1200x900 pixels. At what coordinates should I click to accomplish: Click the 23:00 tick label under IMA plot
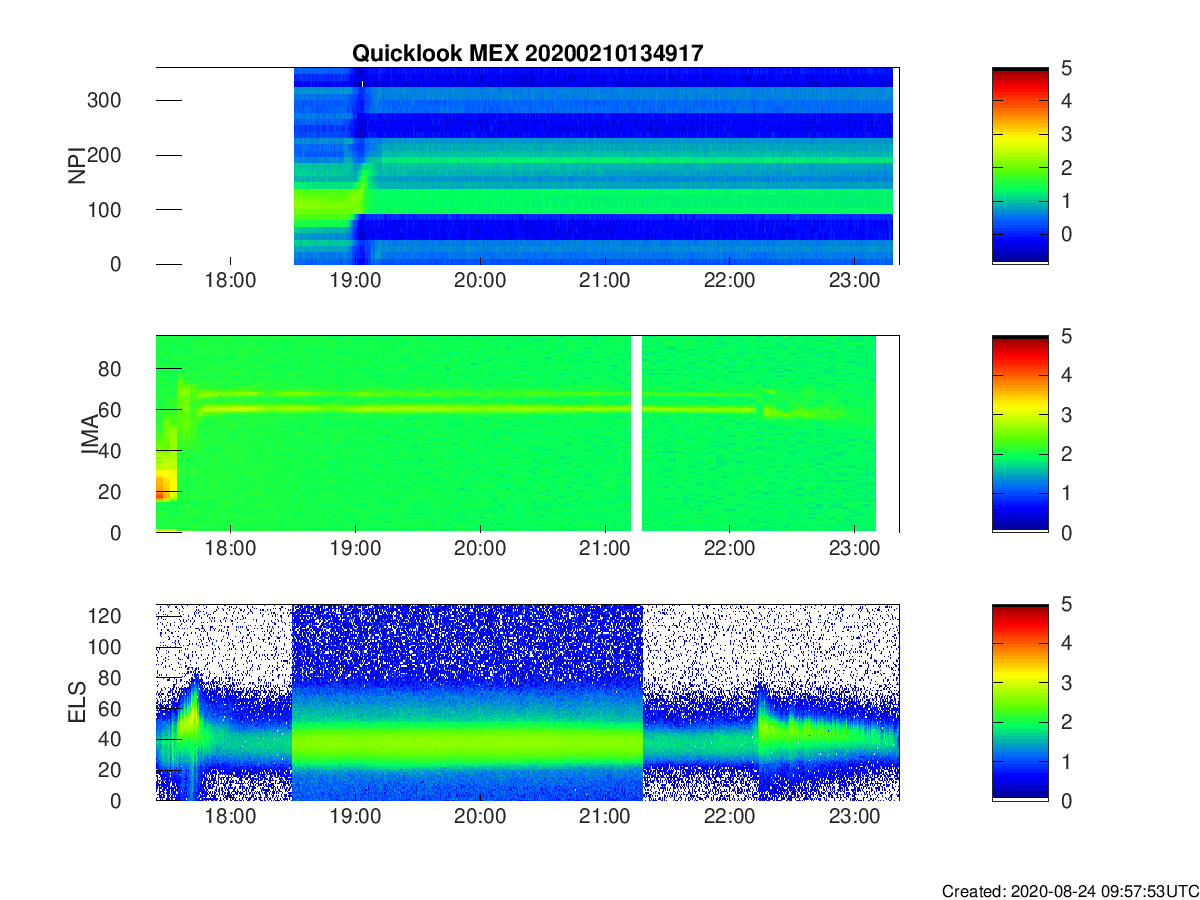coord(853,551)
